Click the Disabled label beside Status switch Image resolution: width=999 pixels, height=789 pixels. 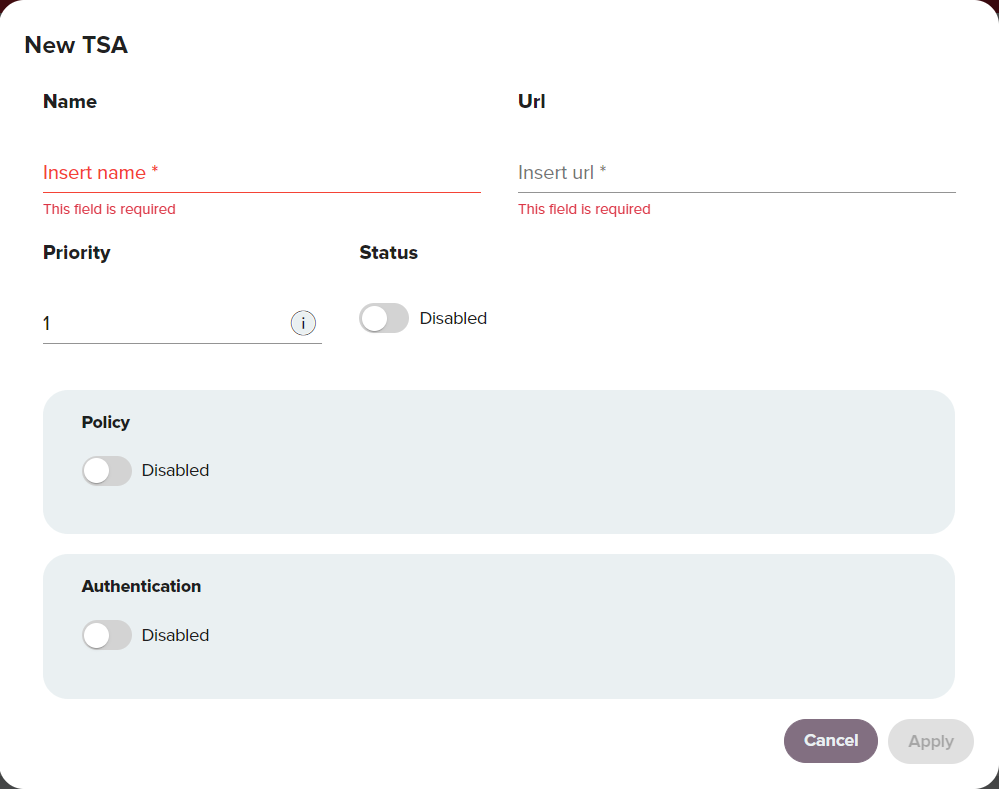click(x=453, y=318)
